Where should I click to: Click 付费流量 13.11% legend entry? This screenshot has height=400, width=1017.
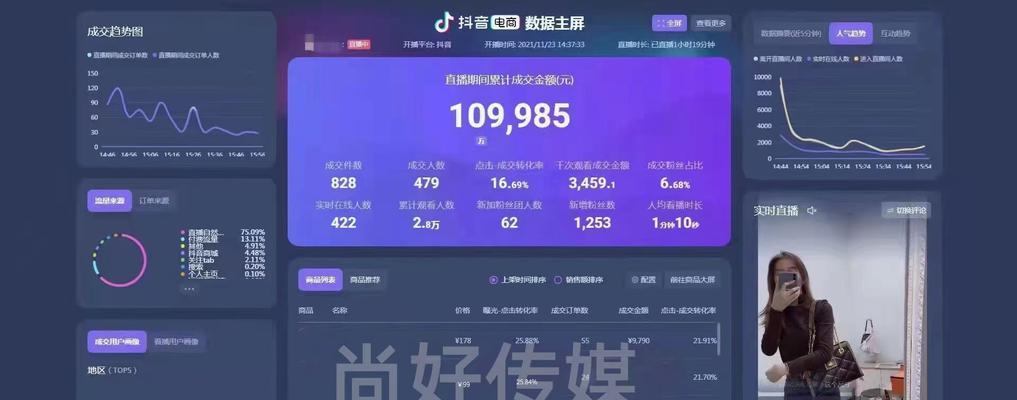tap(222, 239)
